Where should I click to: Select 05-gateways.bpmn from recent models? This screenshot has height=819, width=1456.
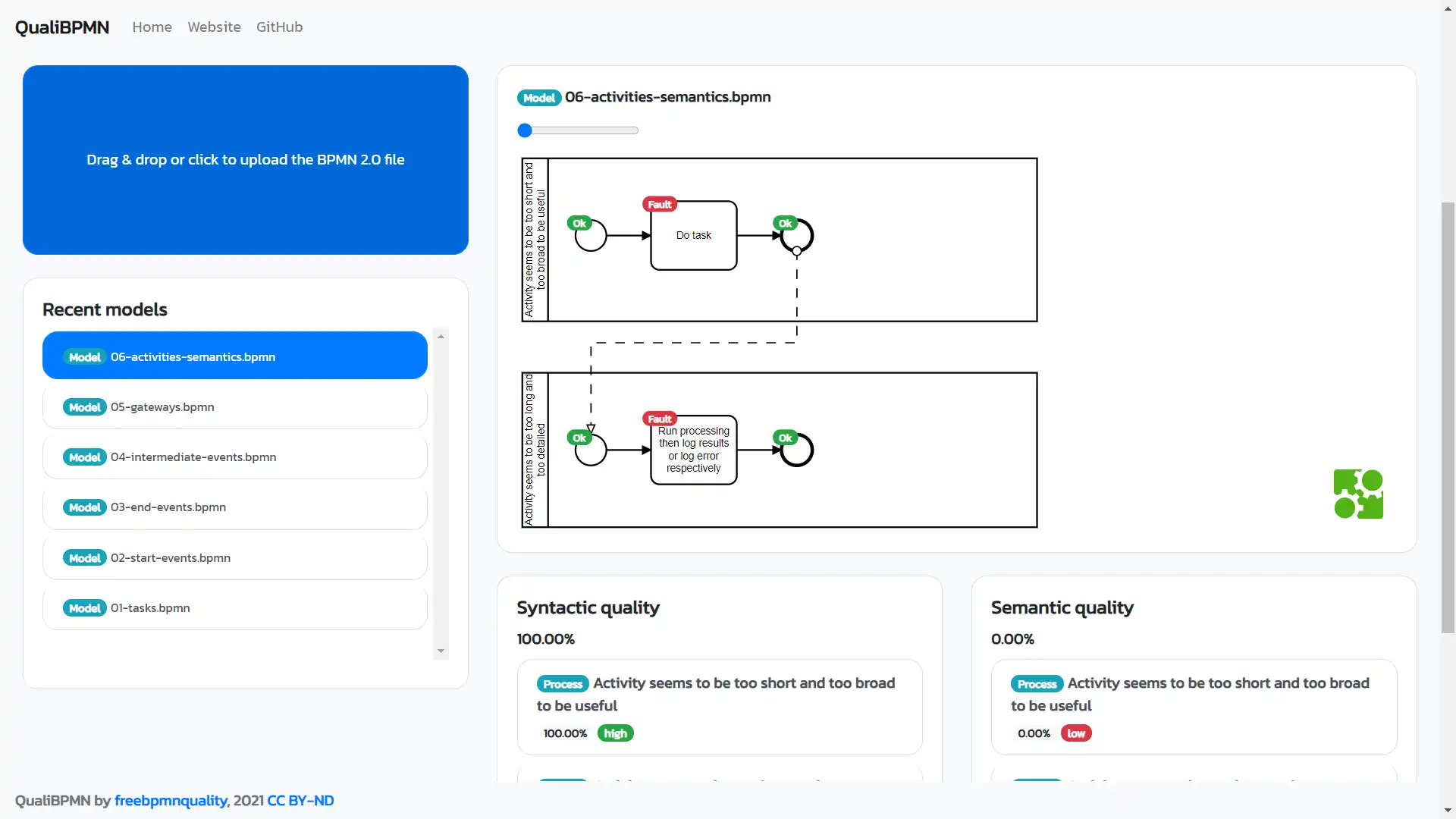click(235, 407)
